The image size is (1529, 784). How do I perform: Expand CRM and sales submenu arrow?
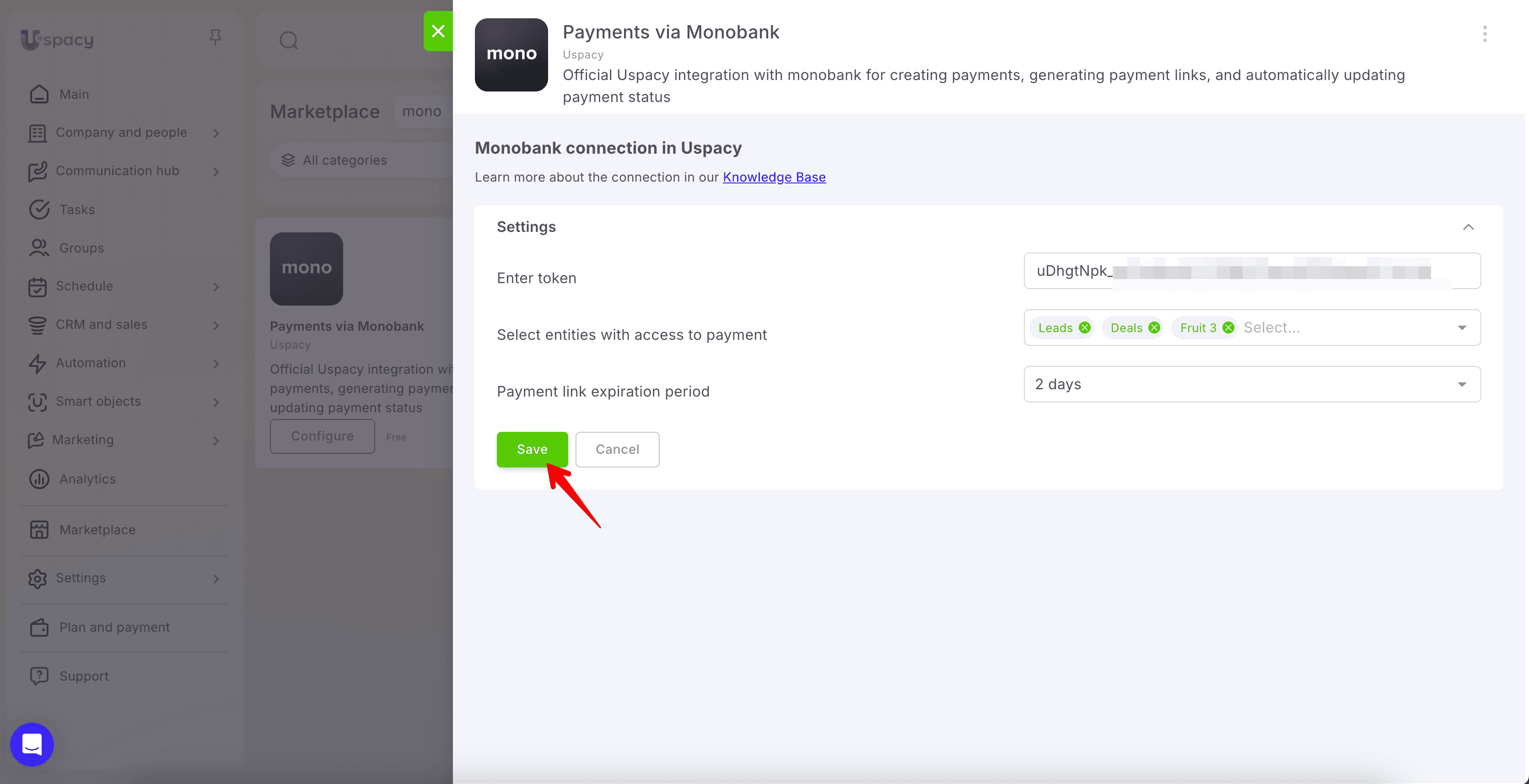click(x=216, y=326)
